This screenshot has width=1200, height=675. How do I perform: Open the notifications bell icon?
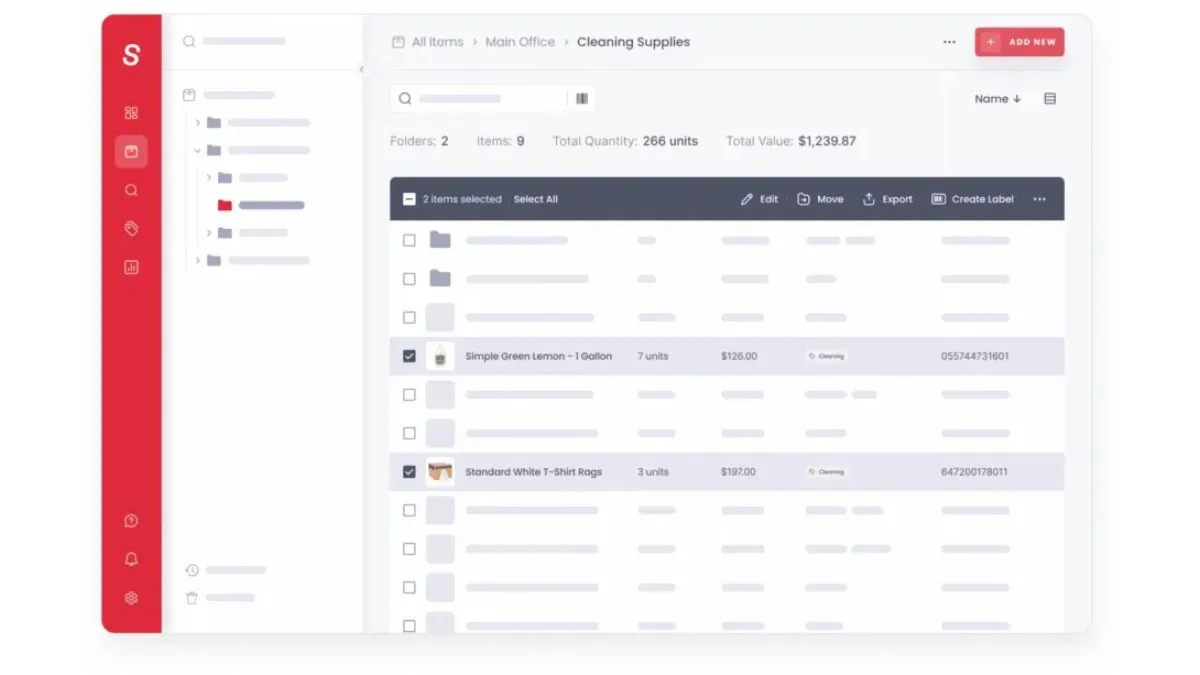pos(131,559)
